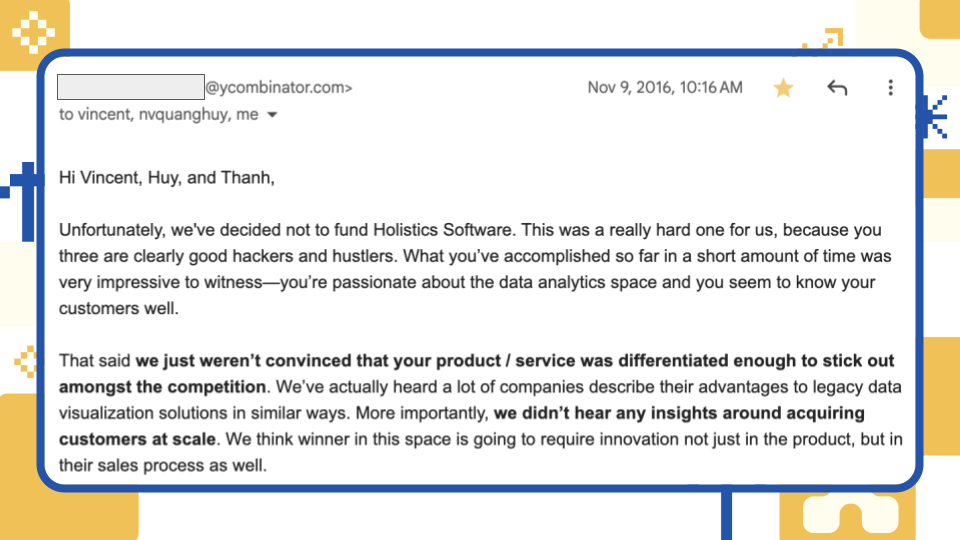This screenshot has width=960, height=540.
Task: Star this email from ycombinator.com
Action: click(x=783, y=88)
